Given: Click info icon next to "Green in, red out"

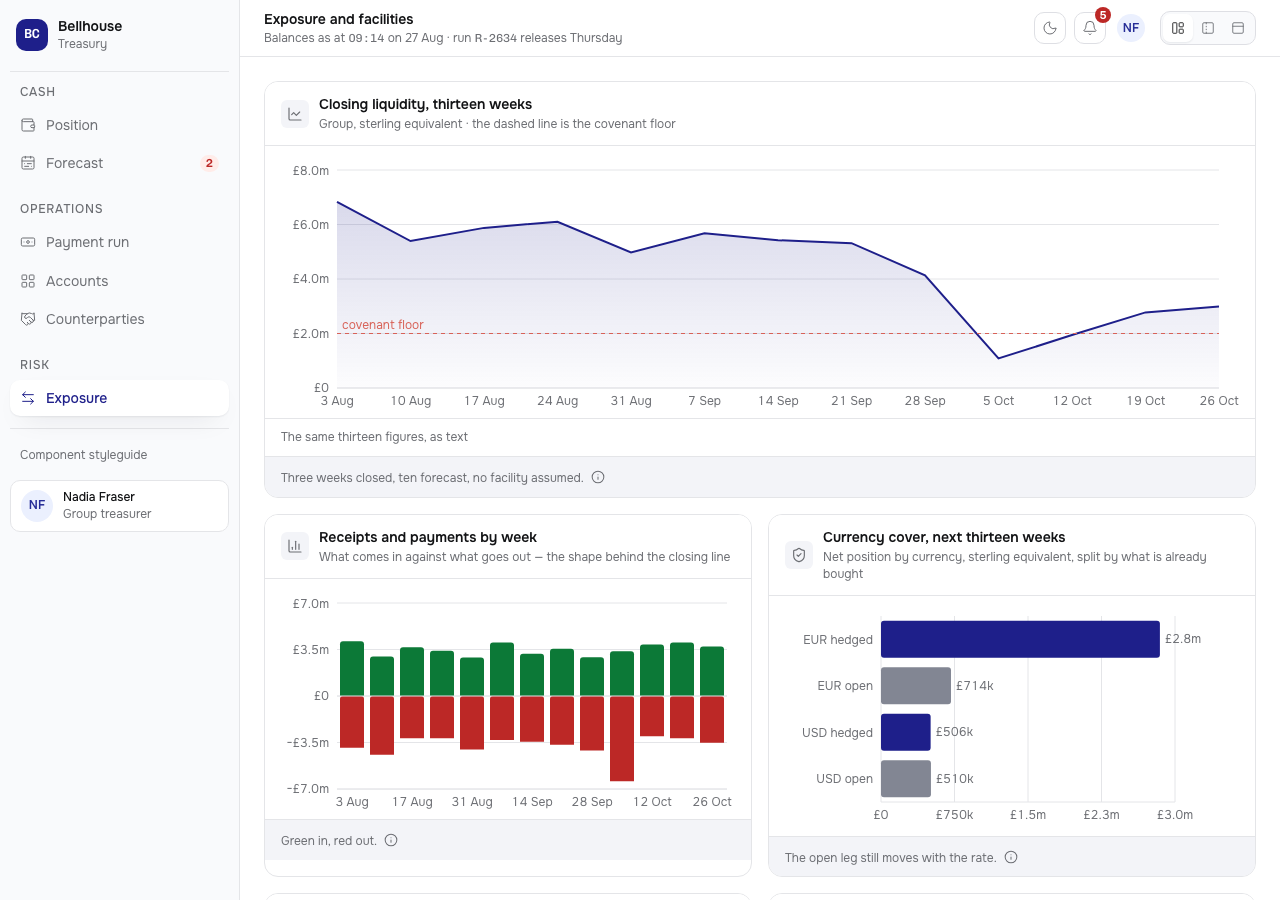Looking at the screenshot, I should pos(391,840).
